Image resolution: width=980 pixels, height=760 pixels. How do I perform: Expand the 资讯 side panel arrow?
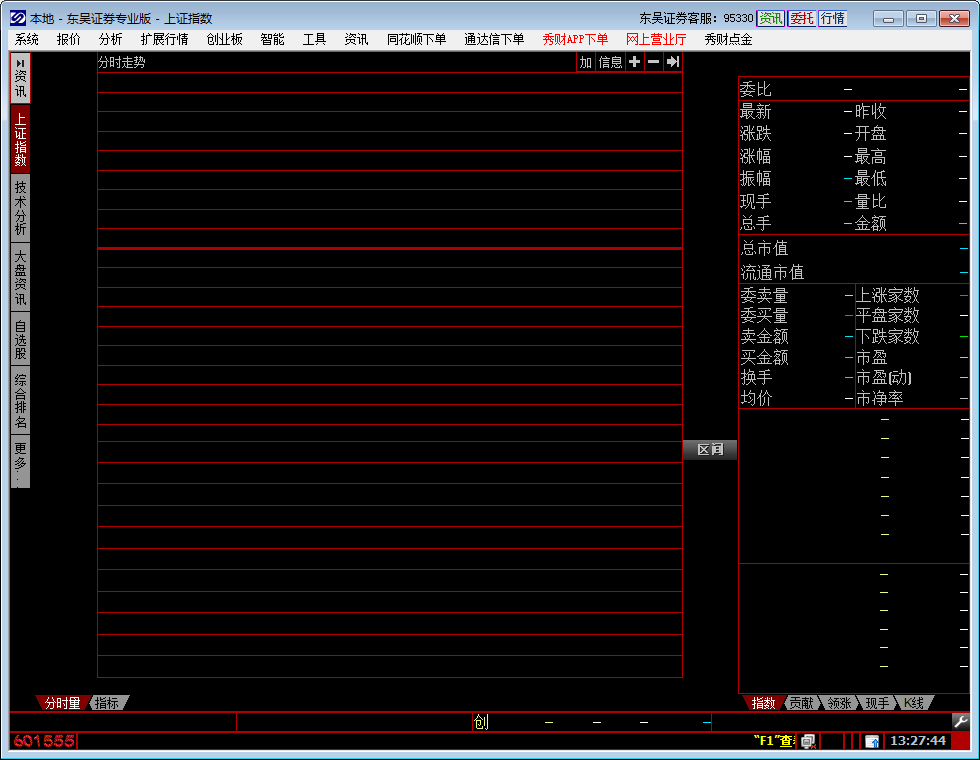(x=20, y=63)
